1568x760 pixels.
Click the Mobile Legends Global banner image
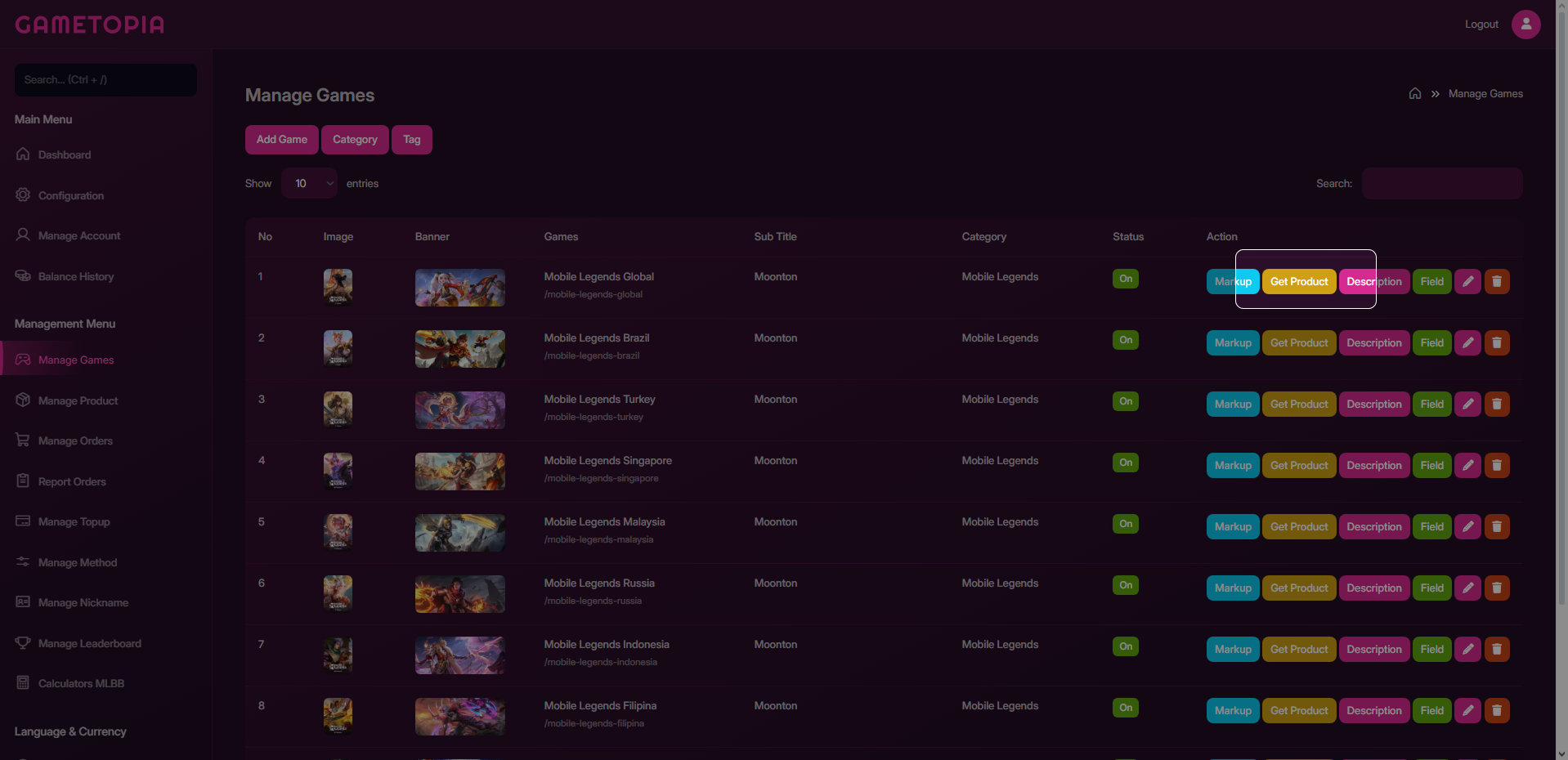point(460,288)
